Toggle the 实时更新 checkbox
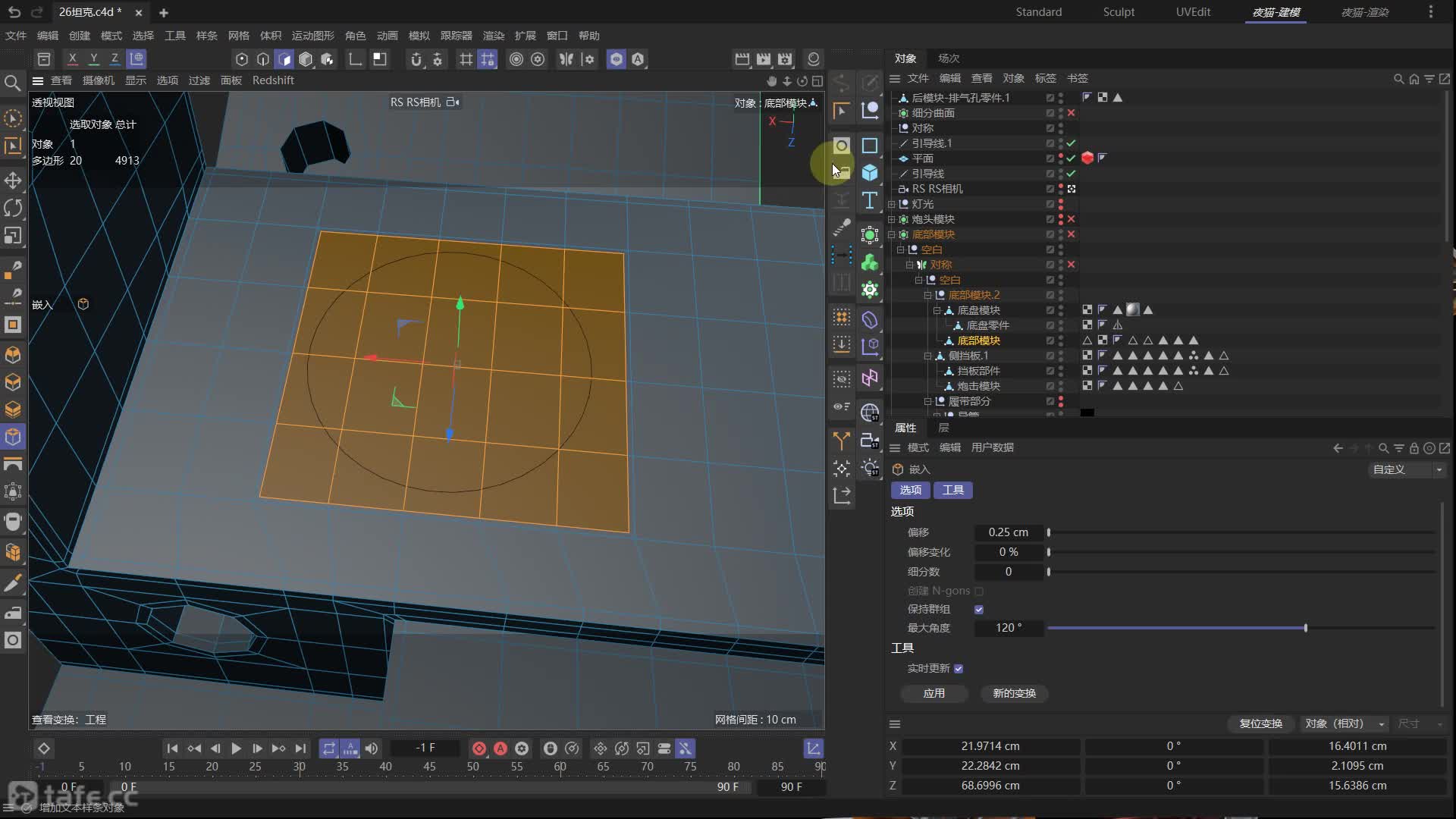1456x819 pixels. [x=959, y=669]
